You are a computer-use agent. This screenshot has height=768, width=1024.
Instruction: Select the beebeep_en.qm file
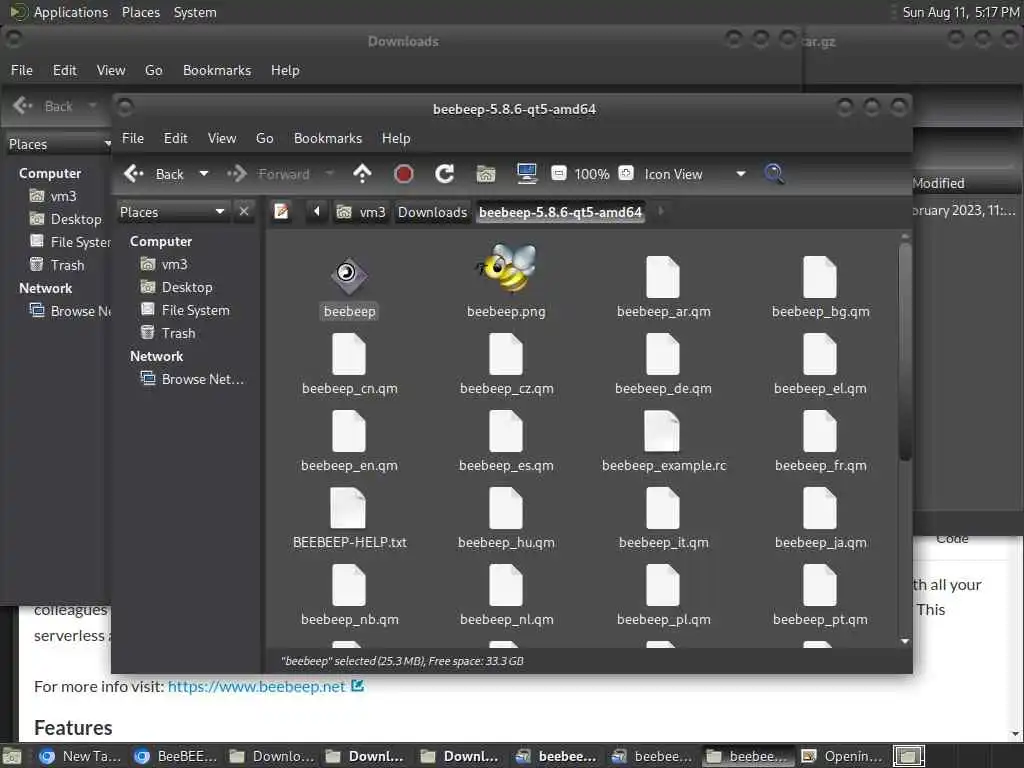coord(349,440)
